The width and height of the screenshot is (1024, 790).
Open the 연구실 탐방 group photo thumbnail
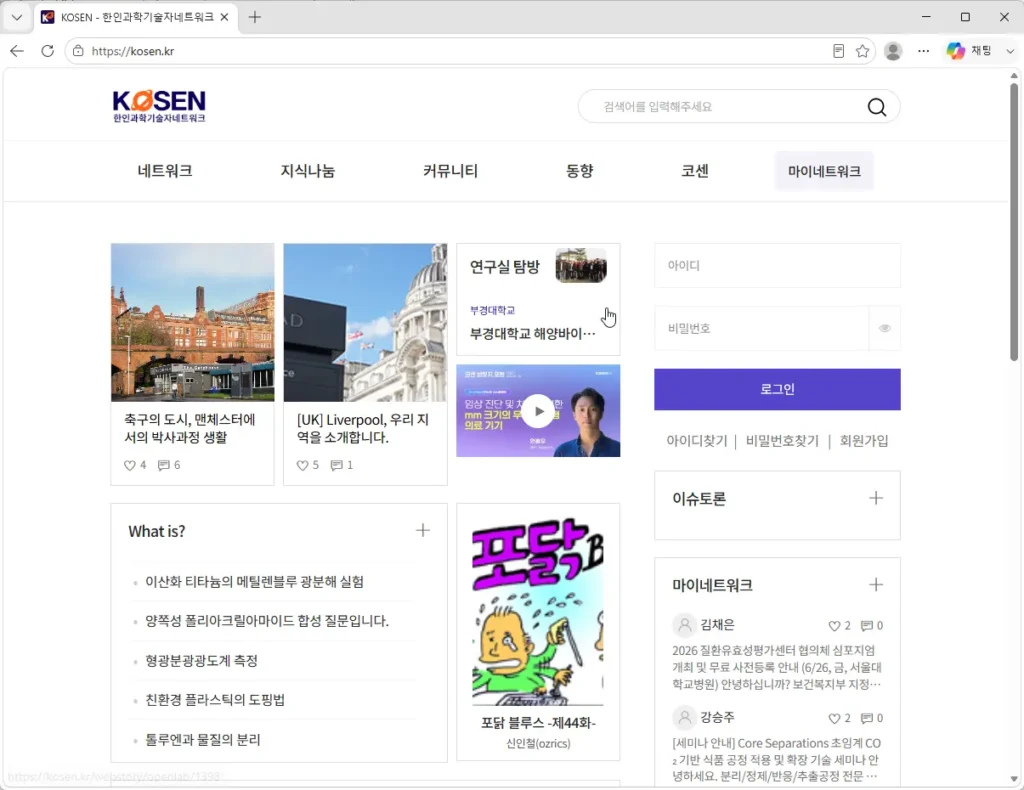pyautogui.click(x=581, y=265)
